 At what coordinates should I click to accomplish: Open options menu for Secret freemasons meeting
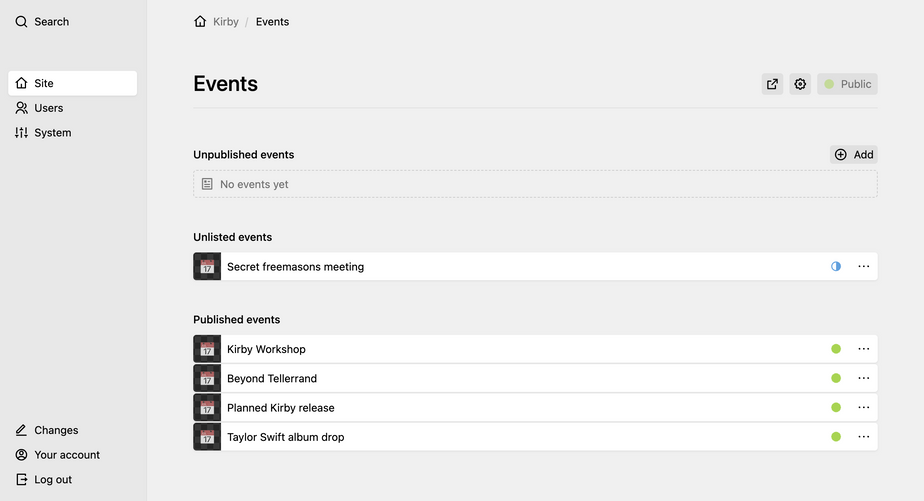click(864, 267)
